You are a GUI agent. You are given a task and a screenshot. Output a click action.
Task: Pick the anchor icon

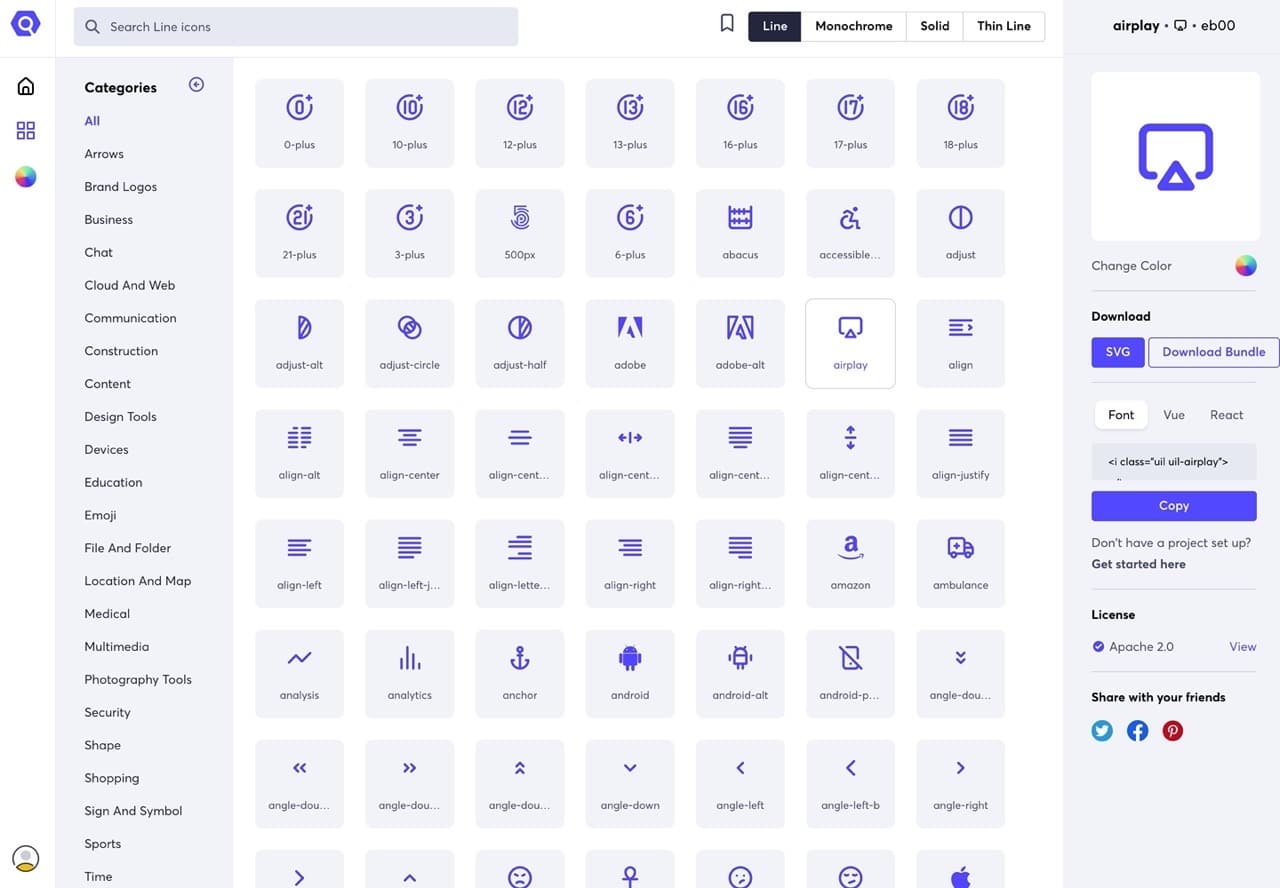pyautogui.click(x=520, y=673)
